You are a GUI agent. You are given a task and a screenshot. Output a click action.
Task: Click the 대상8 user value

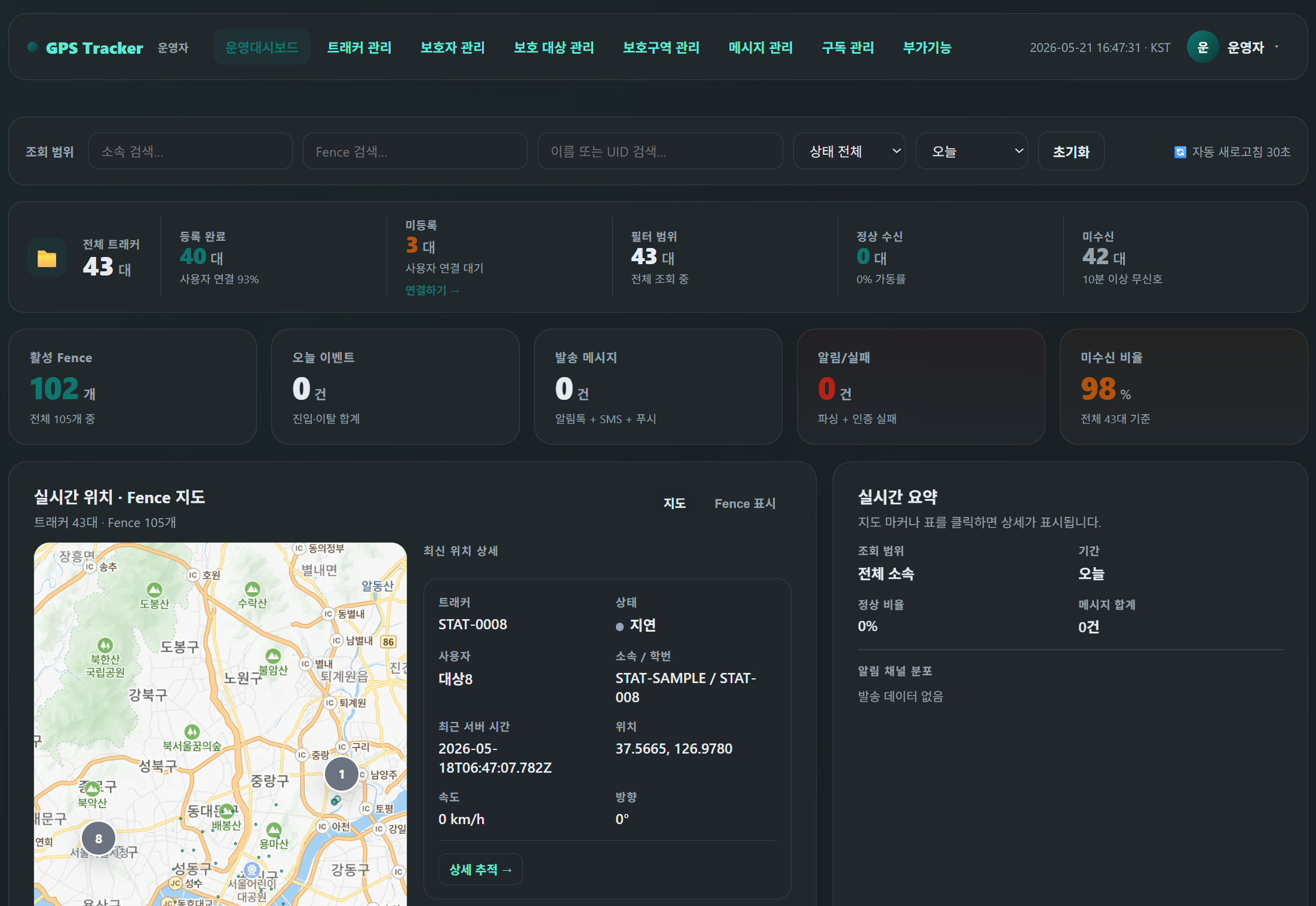coord(455,679)
